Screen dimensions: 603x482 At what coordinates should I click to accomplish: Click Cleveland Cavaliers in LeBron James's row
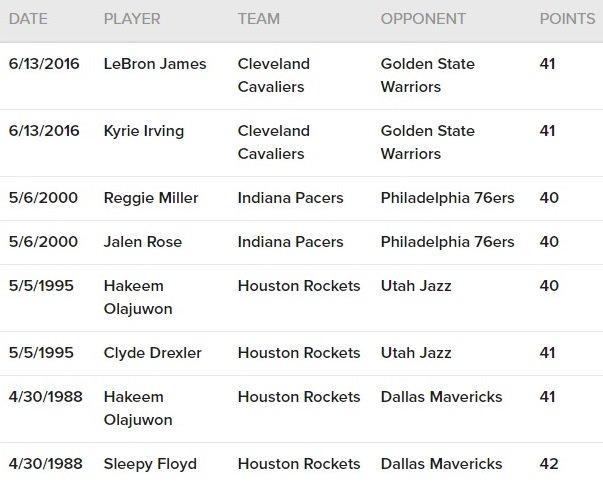[x=274, y=75]
